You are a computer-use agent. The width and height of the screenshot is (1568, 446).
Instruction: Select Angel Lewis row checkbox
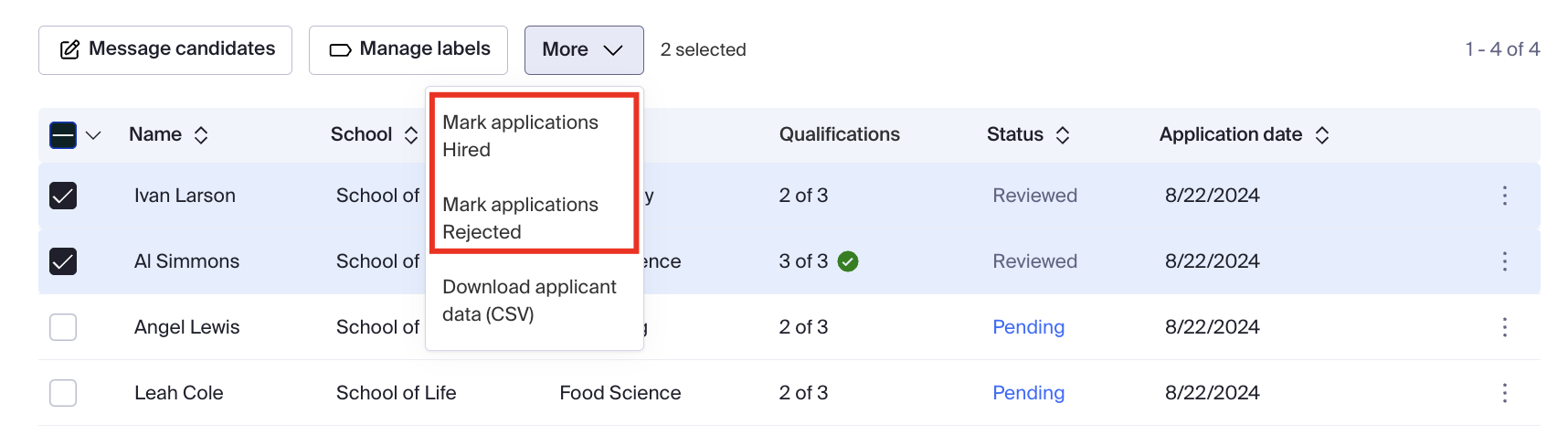(x=63, y=327)
